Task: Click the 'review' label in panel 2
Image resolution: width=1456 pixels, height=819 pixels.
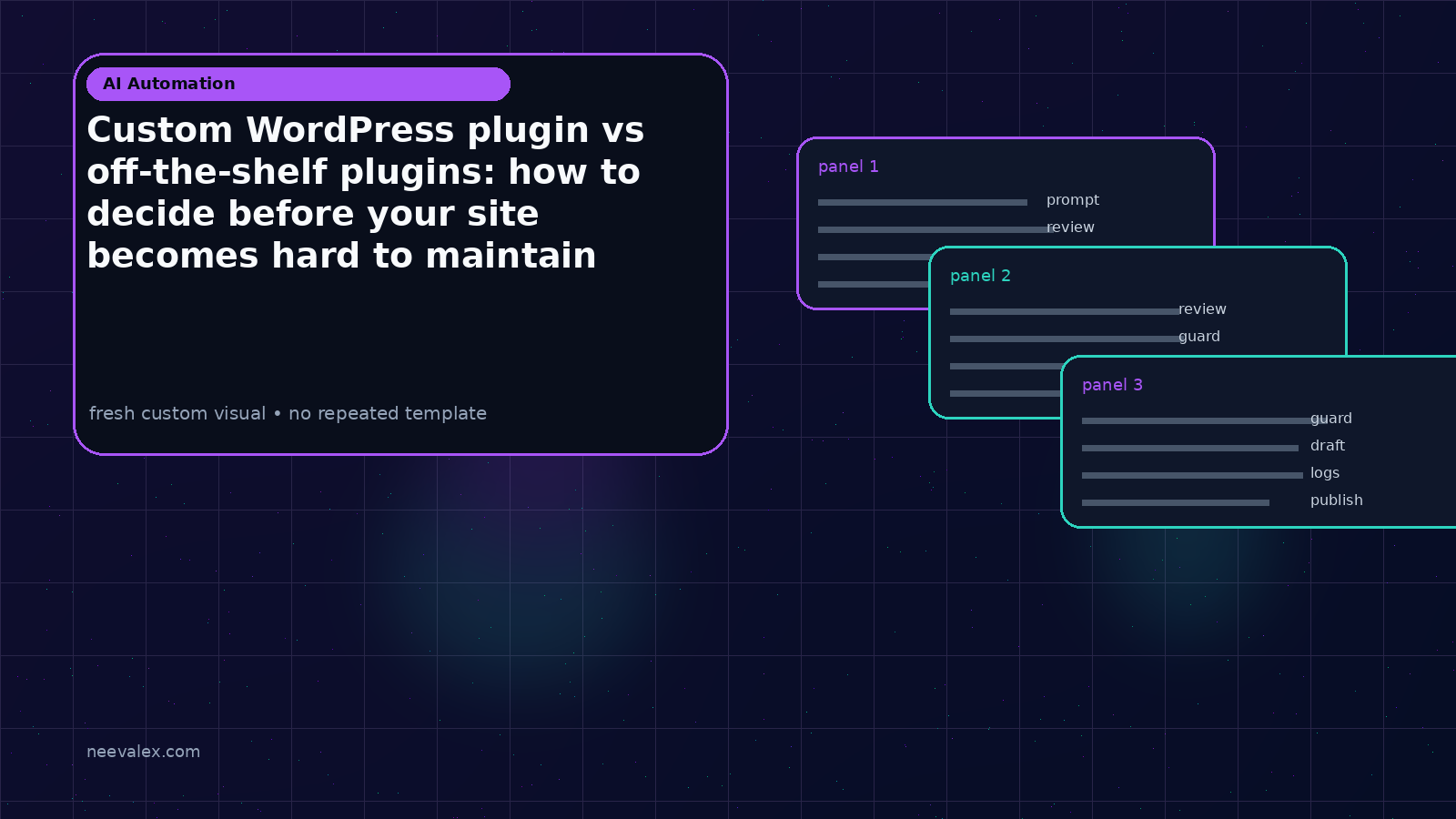Action: 1202,309
